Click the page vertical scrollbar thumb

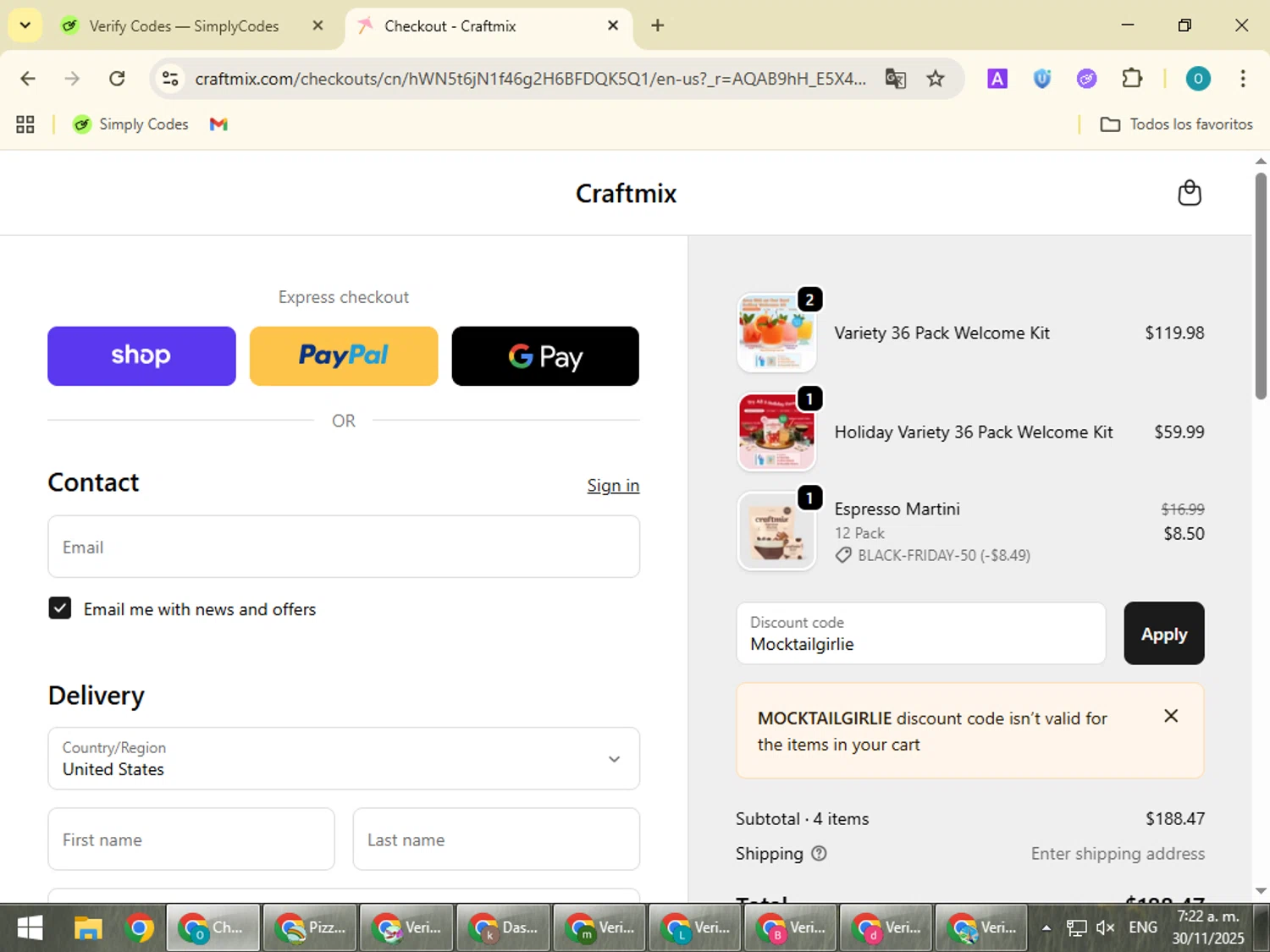[1261, 284]
